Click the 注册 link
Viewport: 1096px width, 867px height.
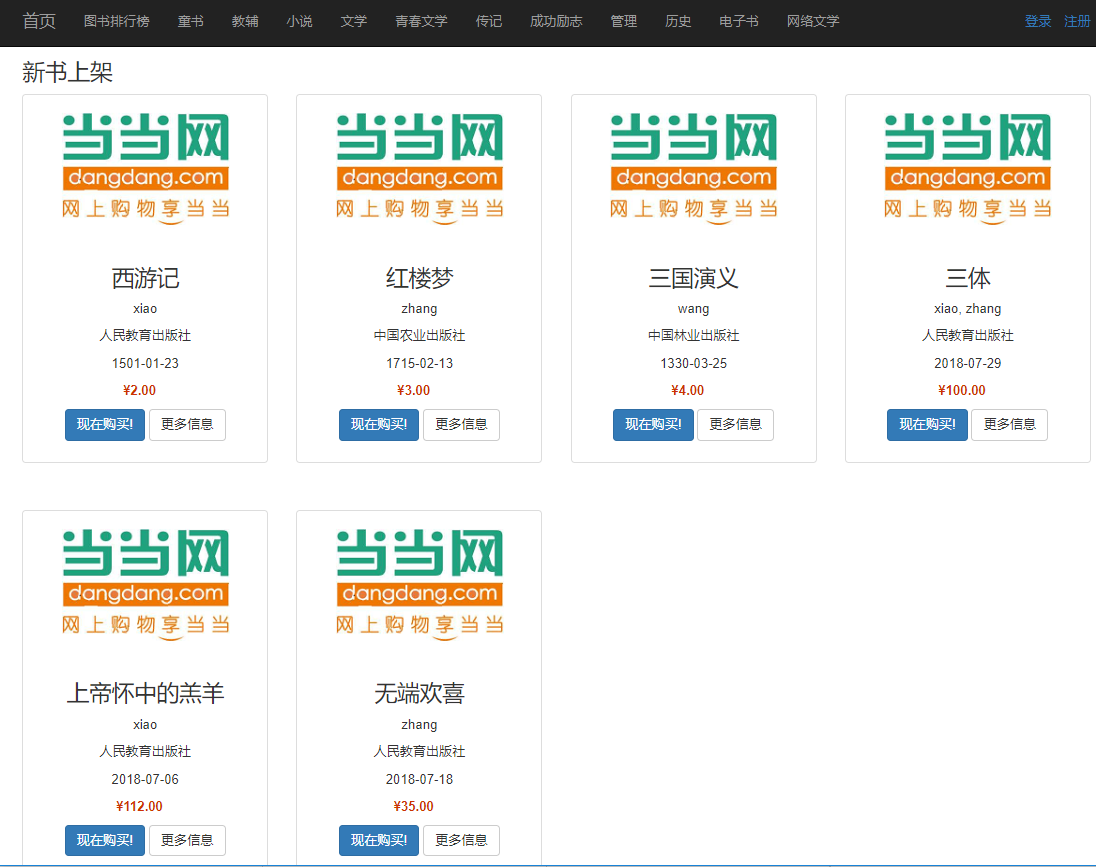coord(1077,22)
